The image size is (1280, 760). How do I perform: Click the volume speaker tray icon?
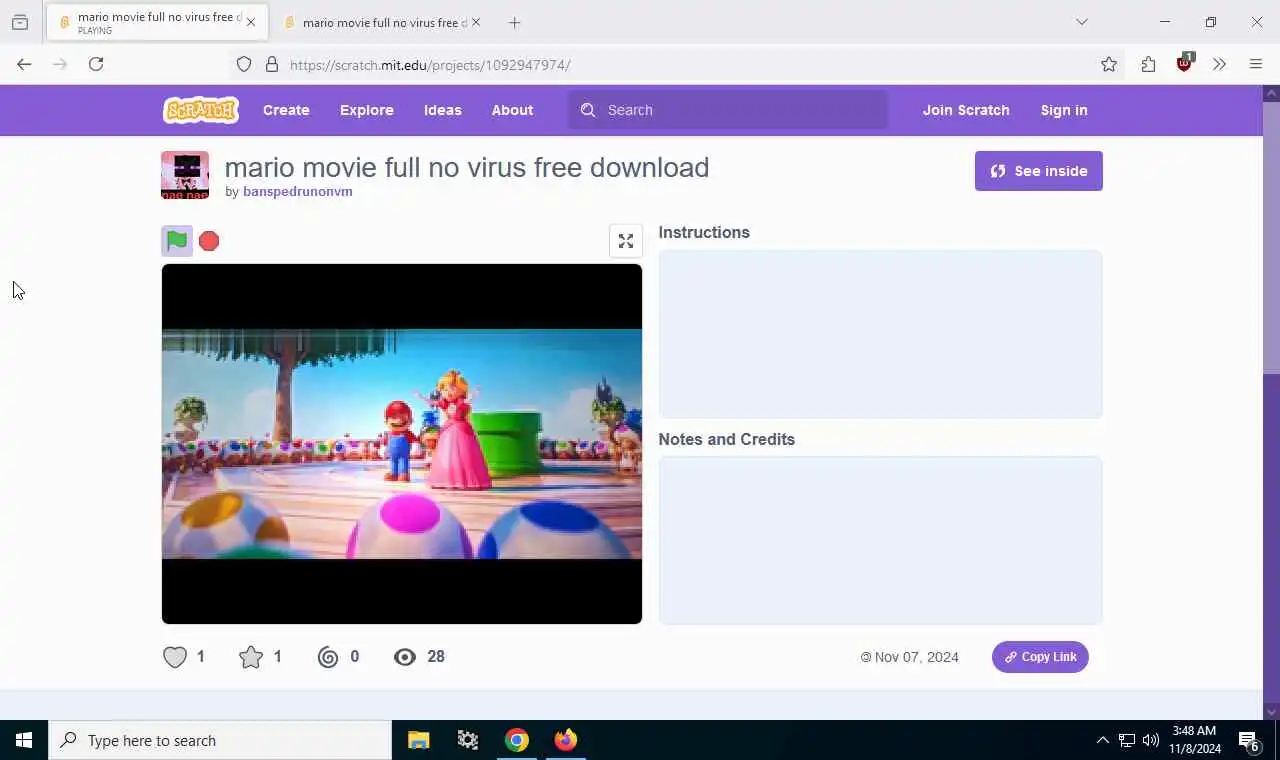coord(1151,740)
